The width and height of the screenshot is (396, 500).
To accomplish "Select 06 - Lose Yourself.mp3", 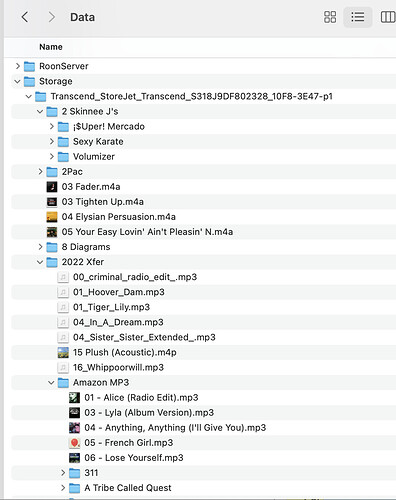I will pyautogui.click(x=134, y=458).
